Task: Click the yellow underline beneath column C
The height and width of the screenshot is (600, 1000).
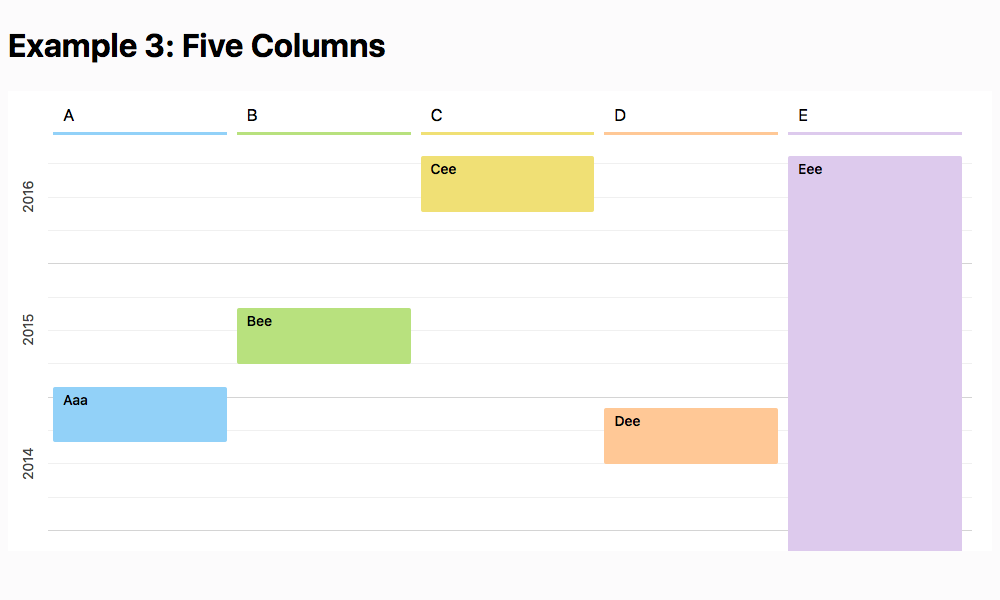Action: (x=507, y=133)
